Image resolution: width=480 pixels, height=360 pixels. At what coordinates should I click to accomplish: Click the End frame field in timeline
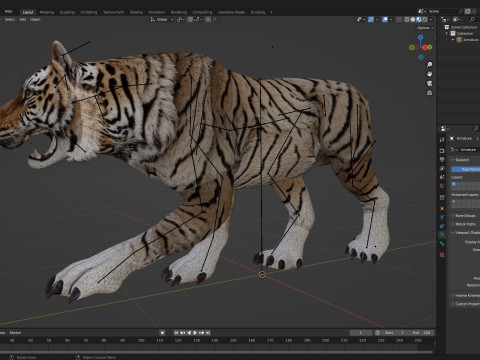422,333
